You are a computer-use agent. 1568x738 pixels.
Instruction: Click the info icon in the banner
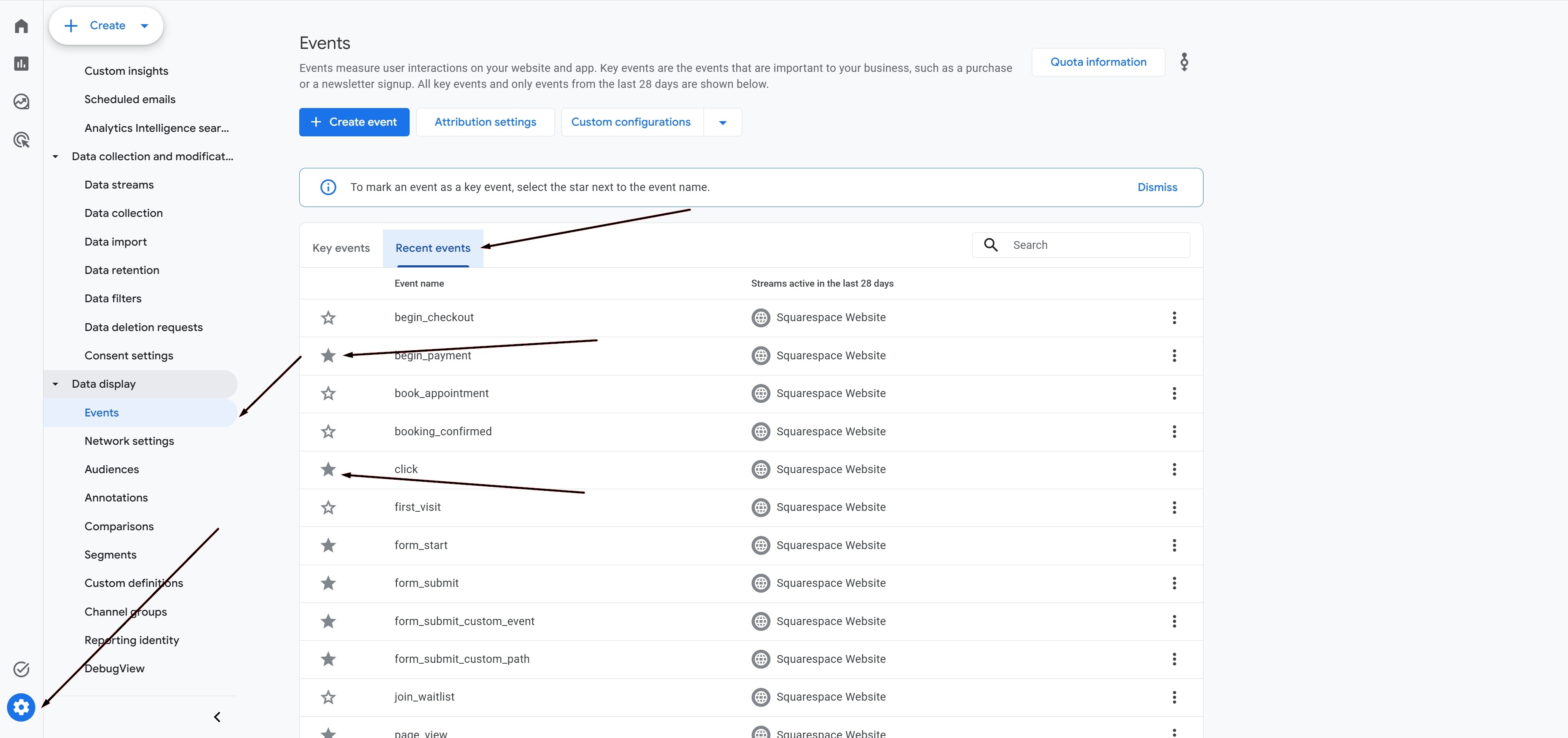328,187
